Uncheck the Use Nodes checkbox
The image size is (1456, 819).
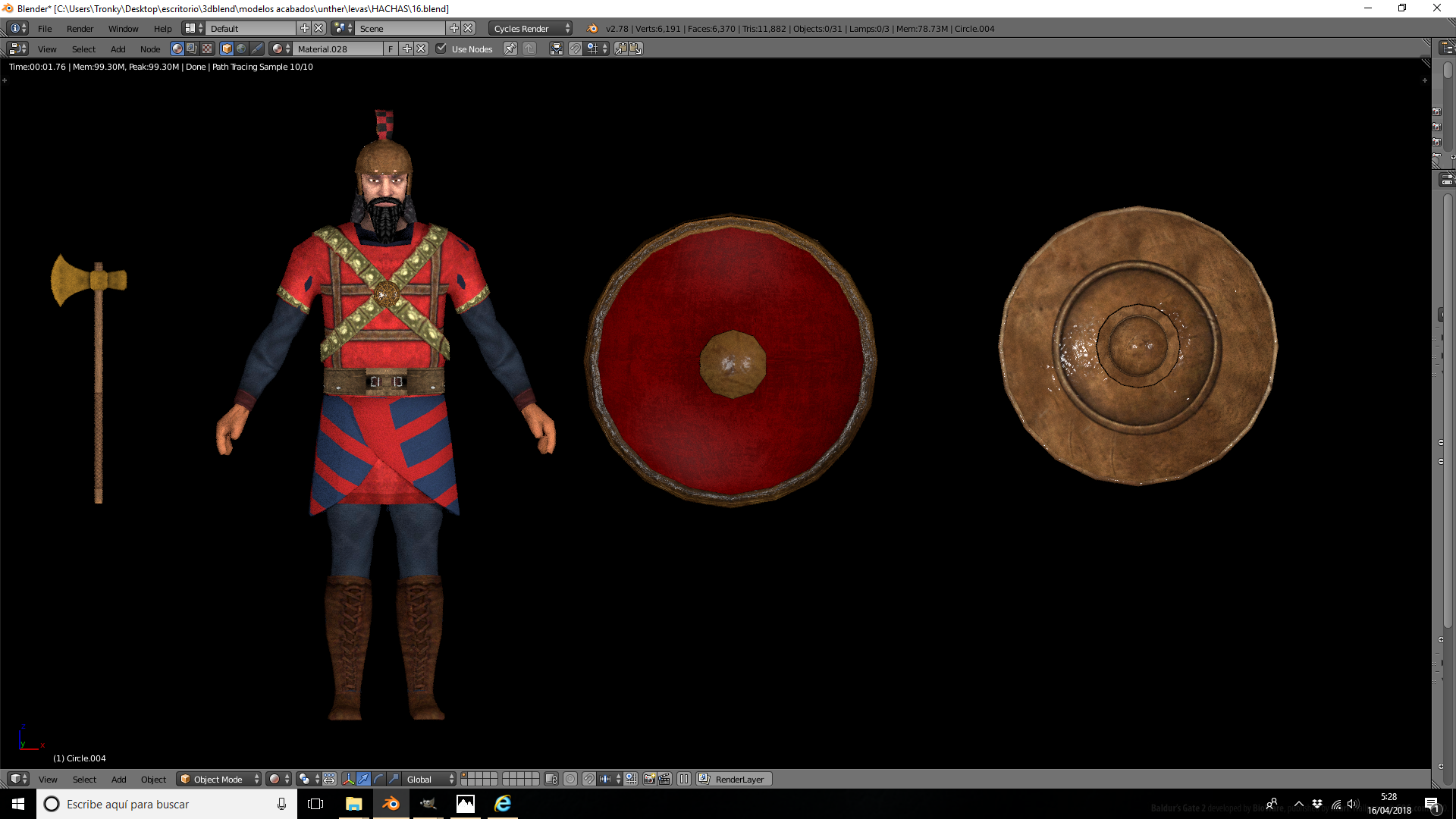441,49
